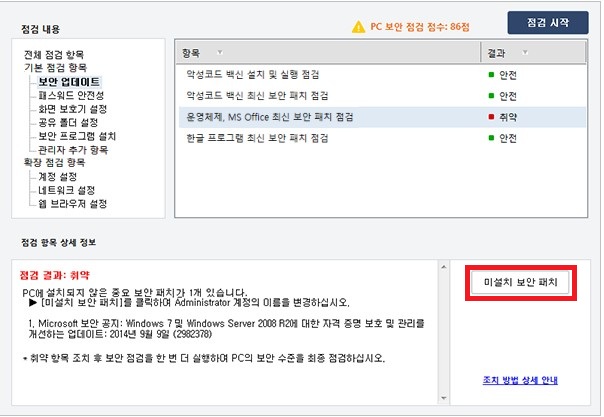Click the detail panel scroll down arrow

click(x=443, y=398)
